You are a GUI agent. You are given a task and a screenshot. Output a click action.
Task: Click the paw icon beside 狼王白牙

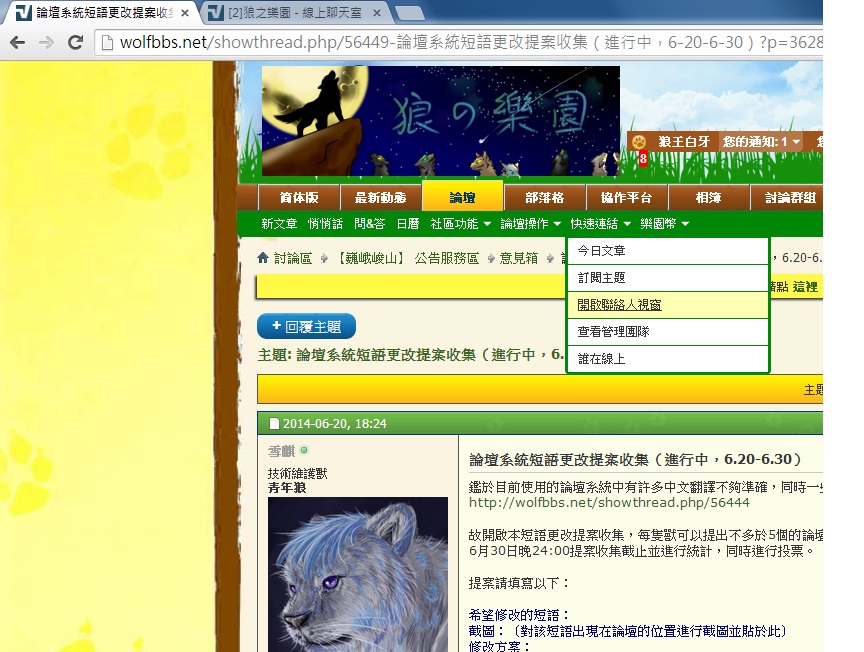coord(639,142)
